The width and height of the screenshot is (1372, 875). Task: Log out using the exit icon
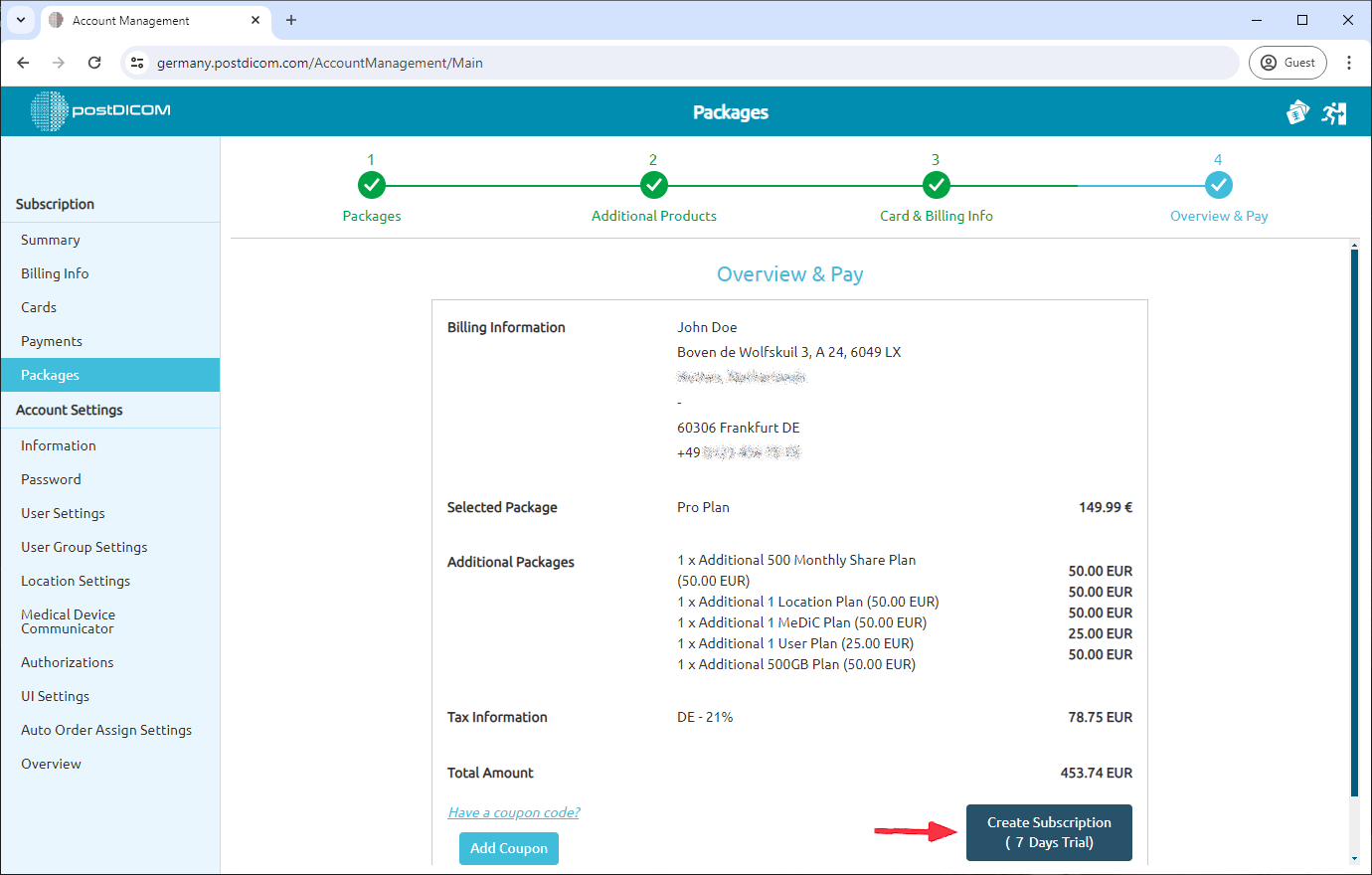pos(1335,112)
